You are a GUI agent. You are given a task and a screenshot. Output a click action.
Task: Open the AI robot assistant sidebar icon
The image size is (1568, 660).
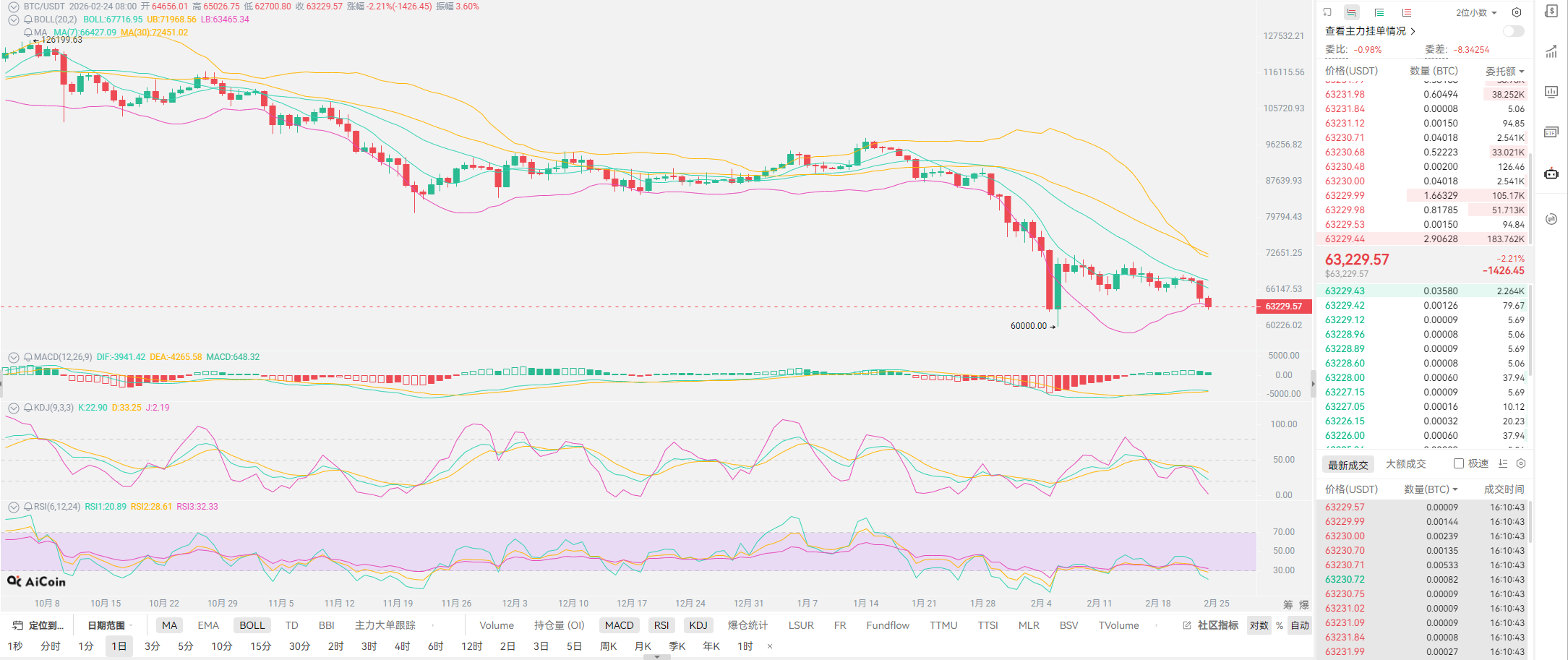[x=1551, y=173]
